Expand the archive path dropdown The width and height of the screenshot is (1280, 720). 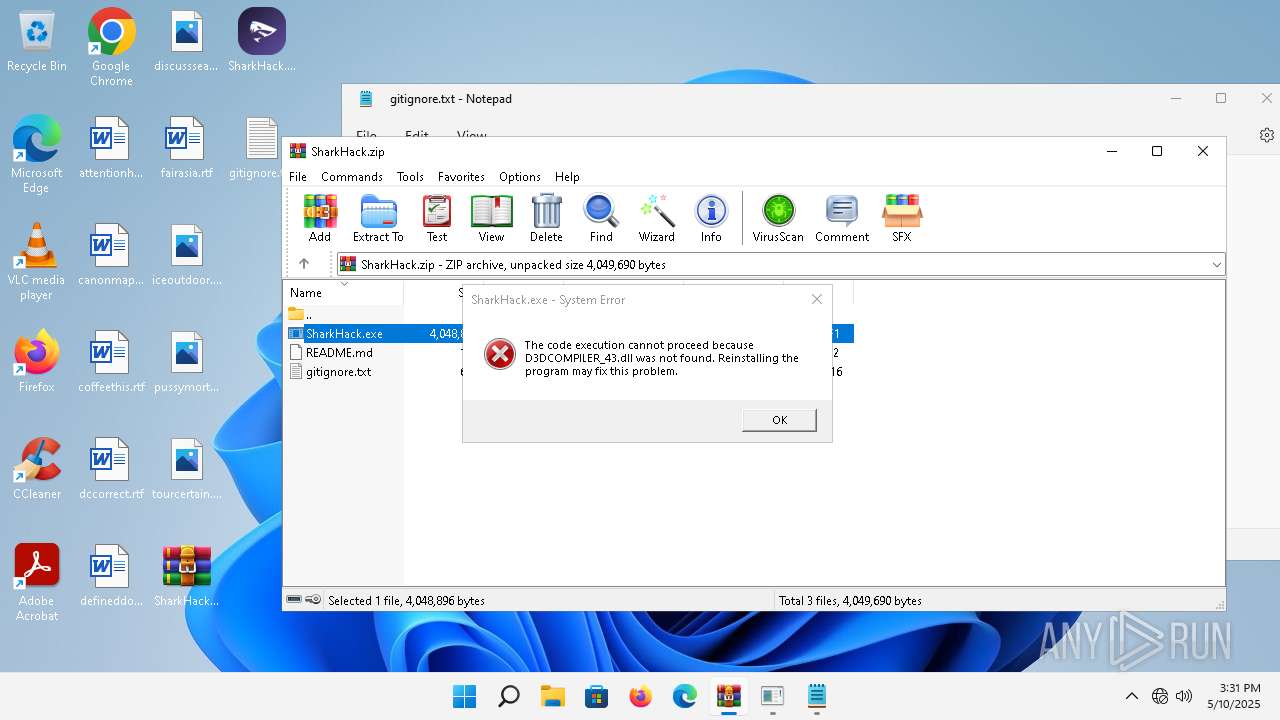click(1217, 265)
